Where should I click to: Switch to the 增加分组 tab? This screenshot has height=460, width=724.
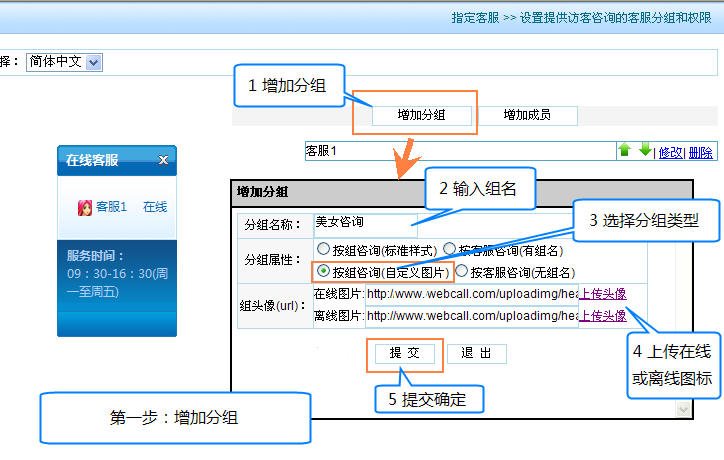(x=421, y=115)
